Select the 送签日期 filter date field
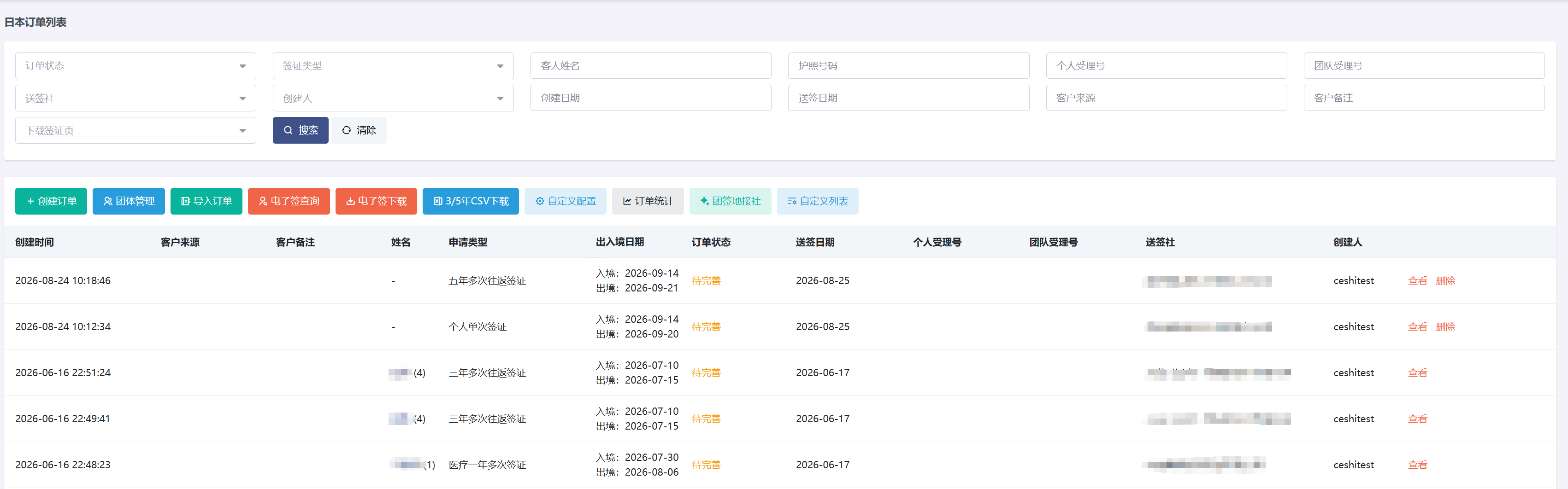This screenshot has height=489, width=1568. 909,98
